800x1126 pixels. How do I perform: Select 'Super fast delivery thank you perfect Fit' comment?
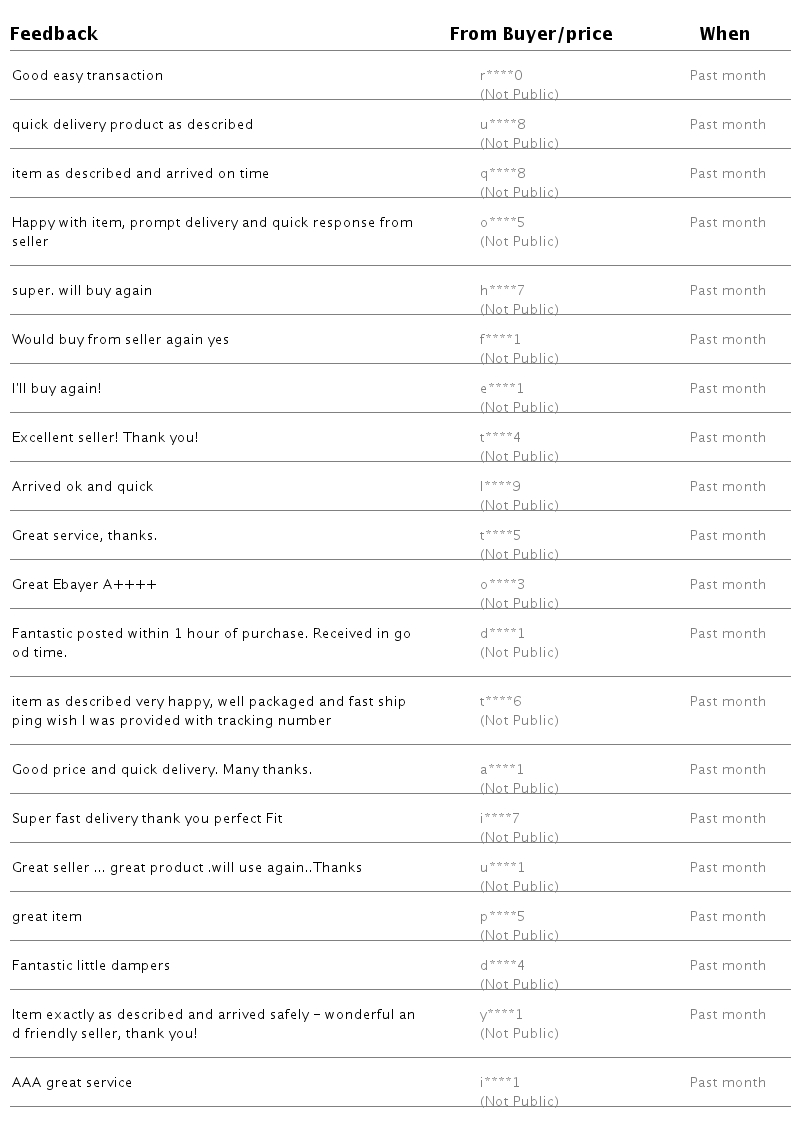point(147,819)
